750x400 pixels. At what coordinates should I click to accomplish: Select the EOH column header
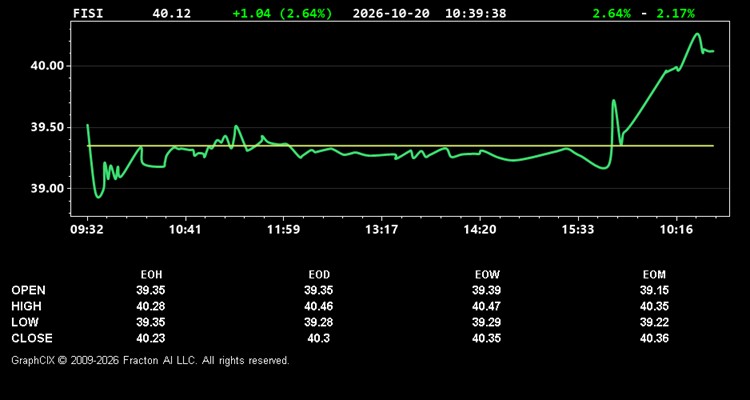tap(151, 275)
